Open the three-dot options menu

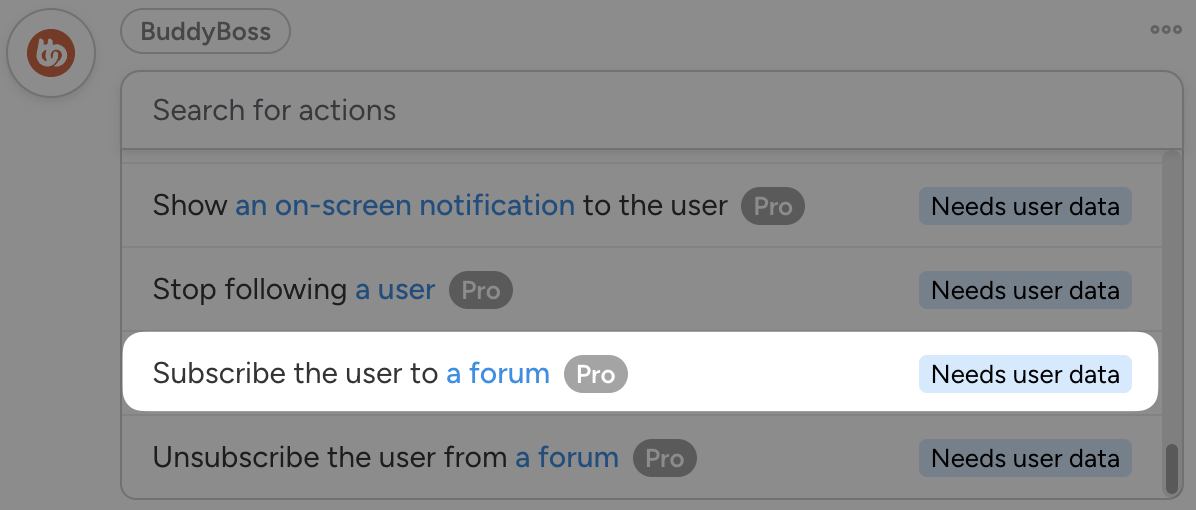1166,30
